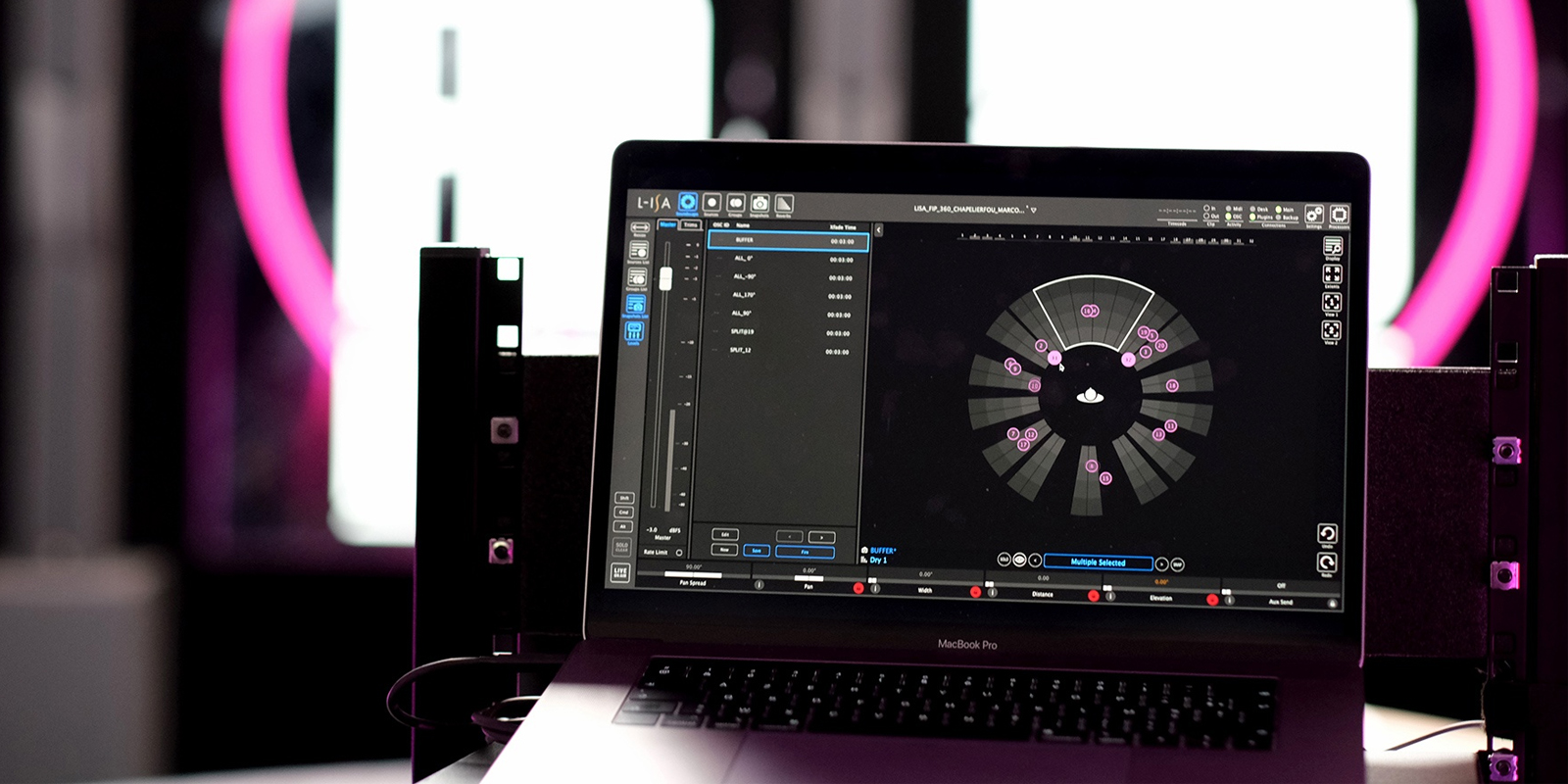Collapse the side panel with arrow
Image resolution: width=1568 pixels, height=784 pixels.
tap(878, 230)
